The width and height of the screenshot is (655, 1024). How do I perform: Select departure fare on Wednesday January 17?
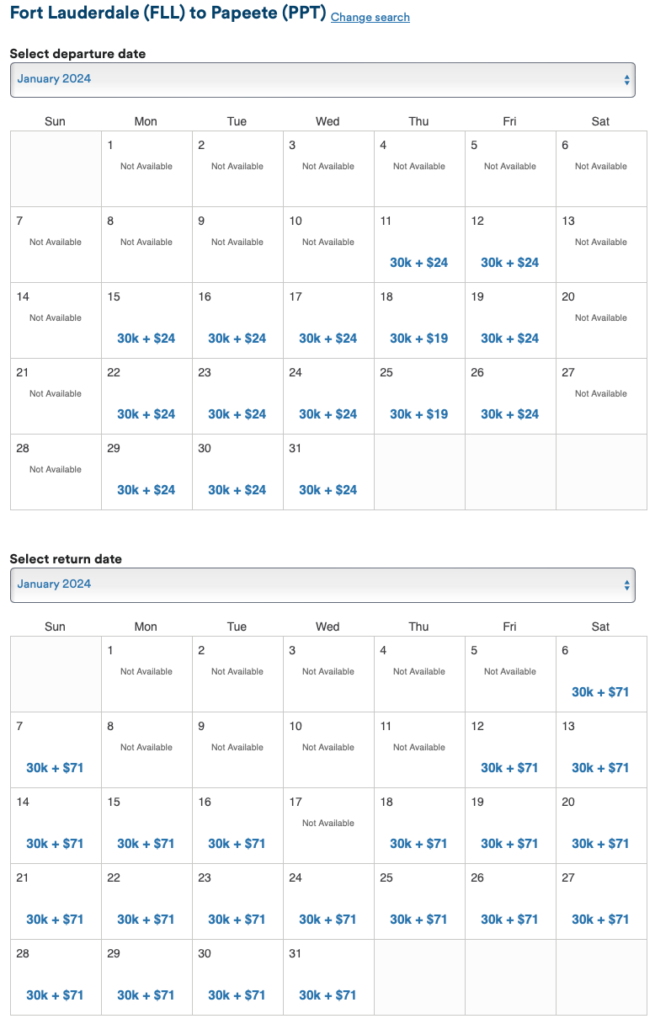click(x=328, y=339)
